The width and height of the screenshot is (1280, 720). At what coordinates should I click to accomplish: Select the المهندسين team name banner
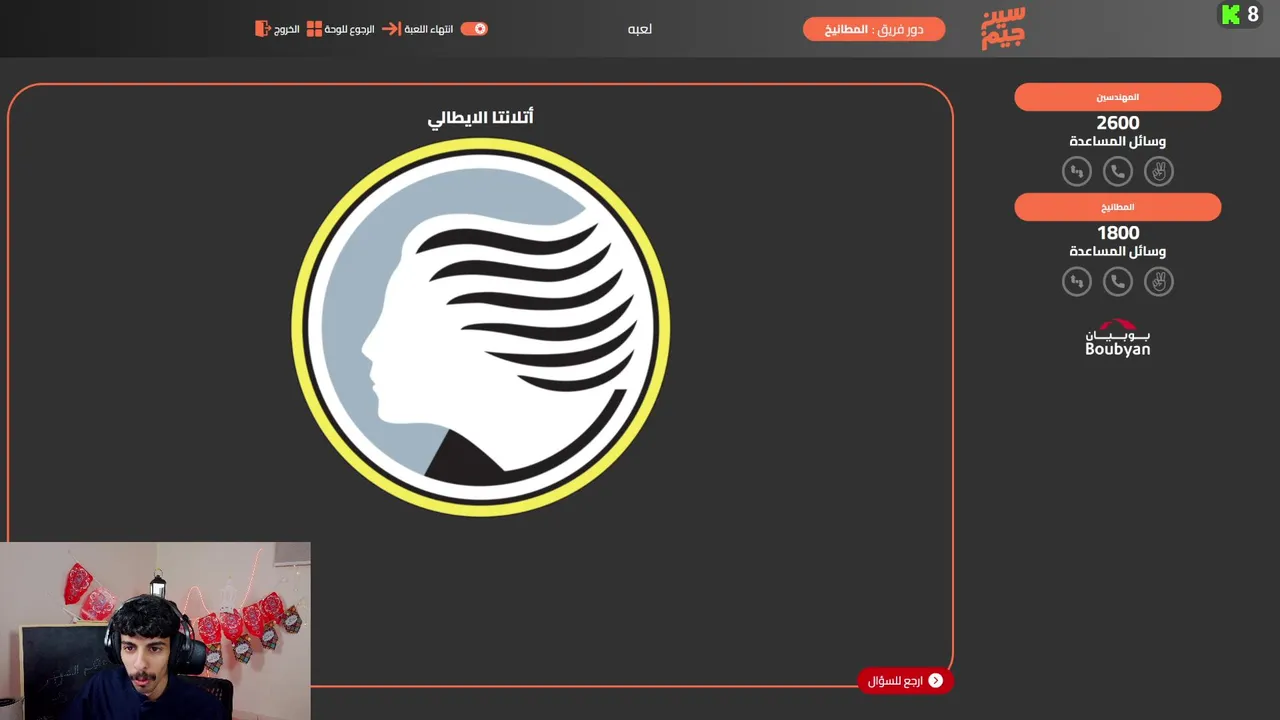click(x=1118, y=97)
